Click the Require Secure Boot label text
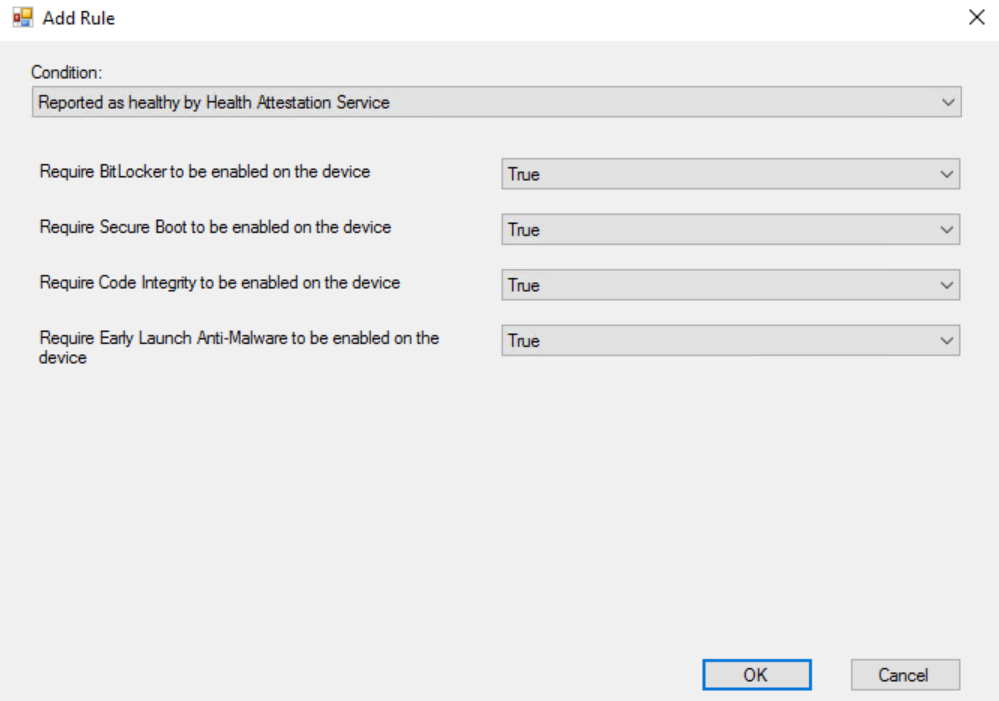This screenshot has width=999, height=701. tap(215, 228)
